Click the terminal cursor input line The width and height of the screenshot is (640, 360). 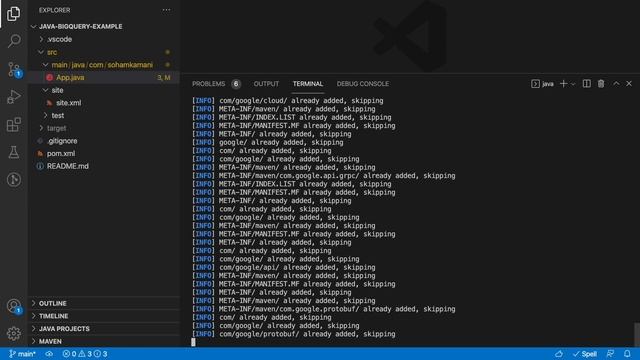point(193,342)
